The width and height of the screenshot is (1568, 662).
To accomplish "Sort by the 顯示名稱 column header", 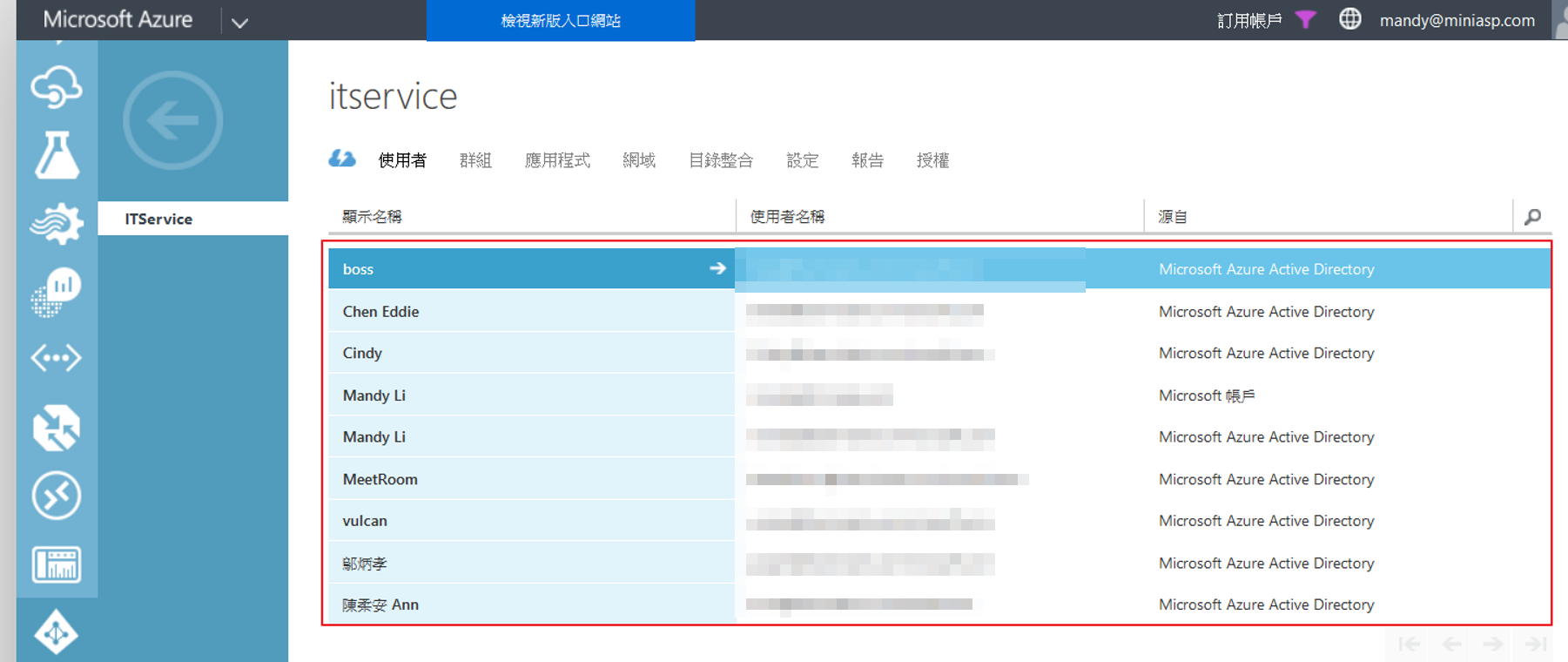I will 372,216.
